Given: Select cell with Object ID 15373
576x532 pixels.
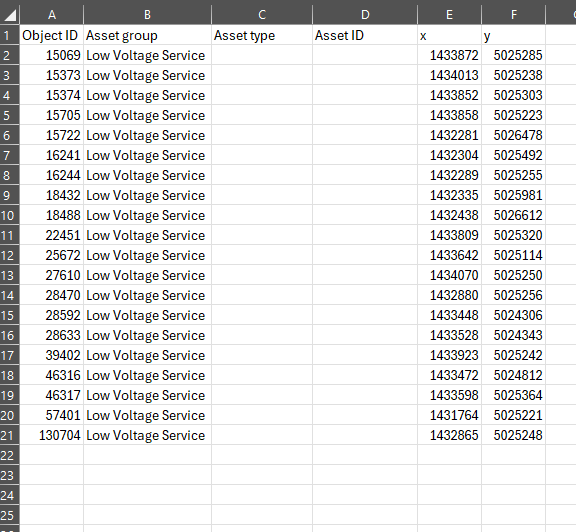Looking at the screenshot, I should pyautogui.click(x=51, y=75).
